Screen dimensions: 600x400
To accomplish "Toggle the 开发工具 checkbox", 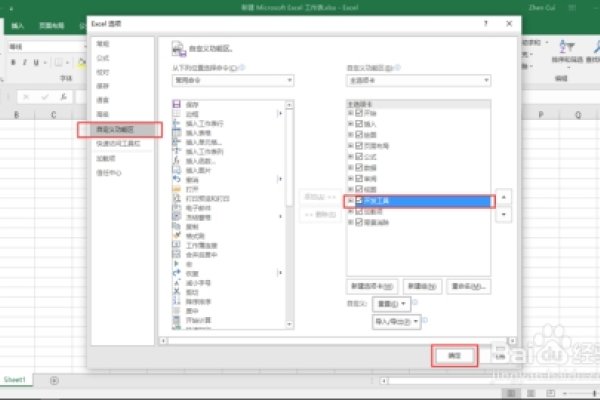I will coord(359,200).
